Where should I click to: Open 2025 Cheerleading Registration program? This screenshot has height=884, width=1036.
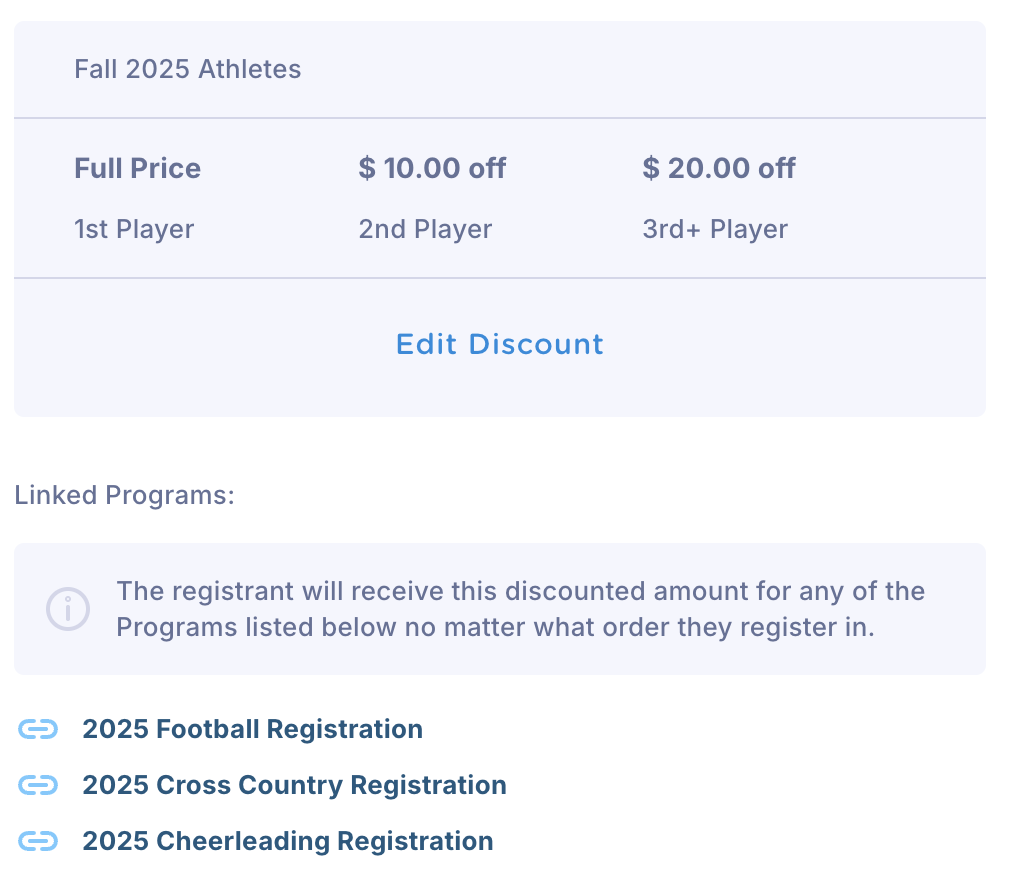point(287,842)
